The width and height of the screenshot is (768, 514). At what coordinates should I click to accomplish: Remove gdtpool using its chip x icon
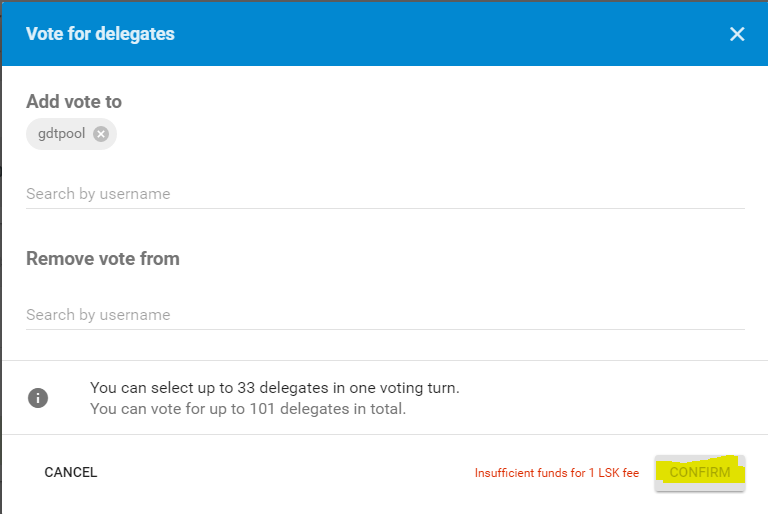click(x=101, y=134)
